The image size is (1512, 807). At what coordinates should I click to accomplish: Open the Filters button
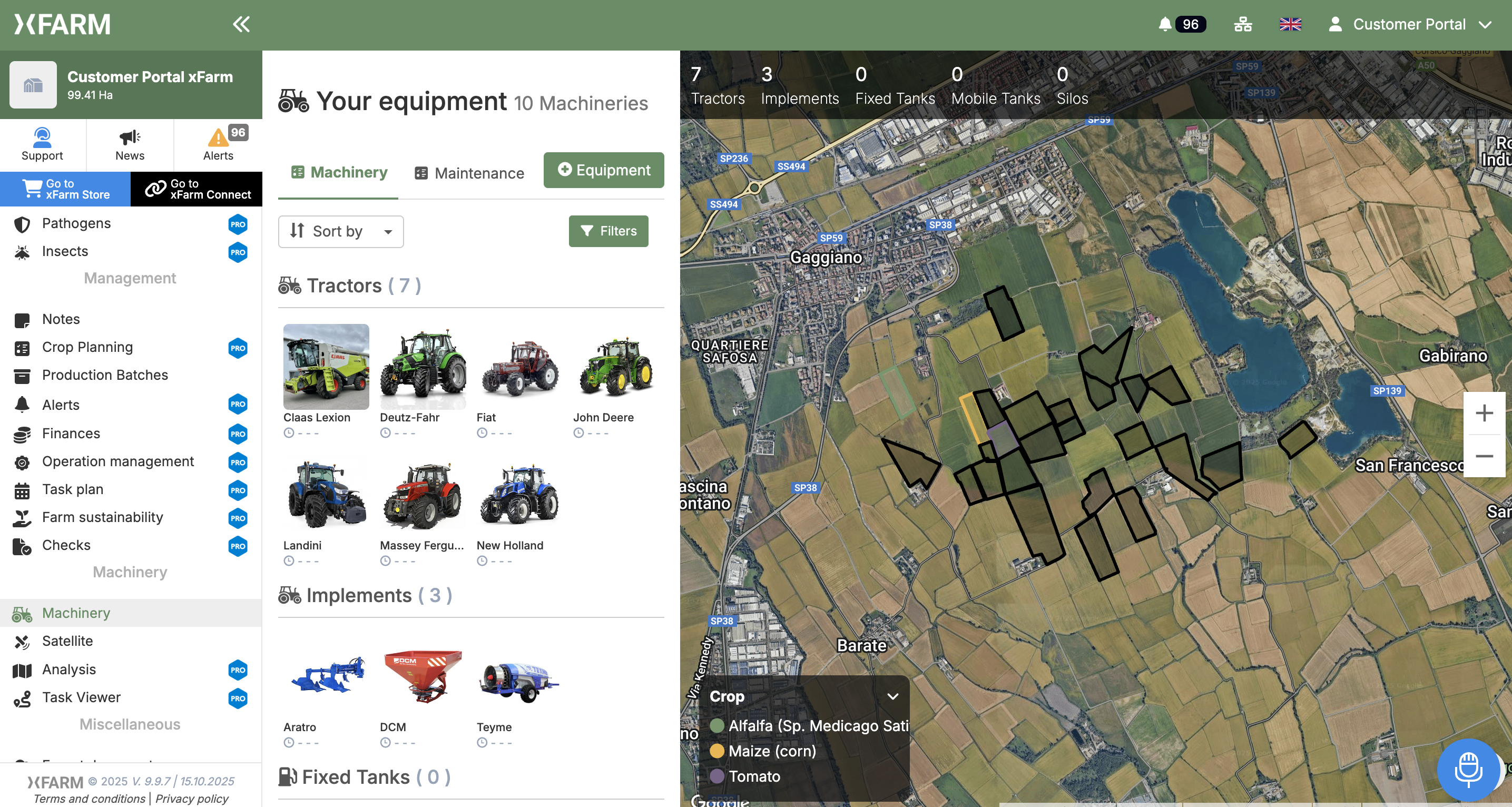[x=608, y=231]
